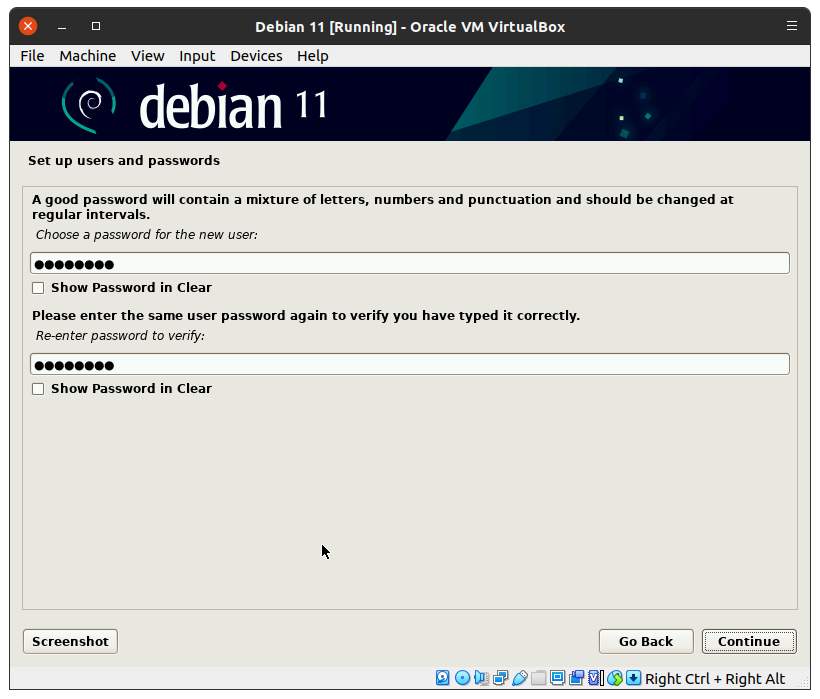
Task: Open the View menu
Action: click(x=147, y=56)
